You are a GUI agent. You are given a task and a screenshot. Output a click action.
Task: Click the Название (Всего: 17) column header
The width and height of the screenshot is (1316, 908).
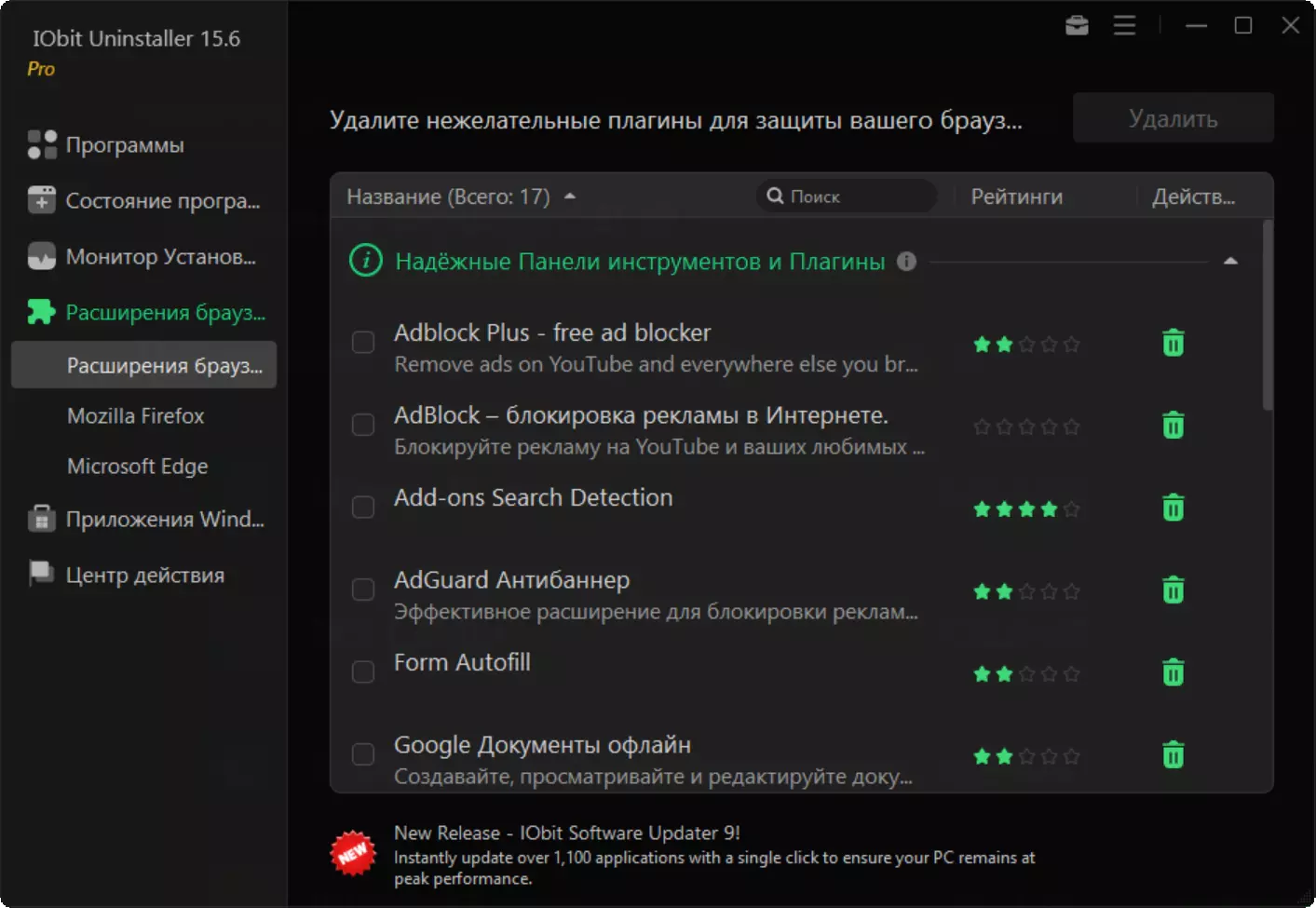click(448, 197)
